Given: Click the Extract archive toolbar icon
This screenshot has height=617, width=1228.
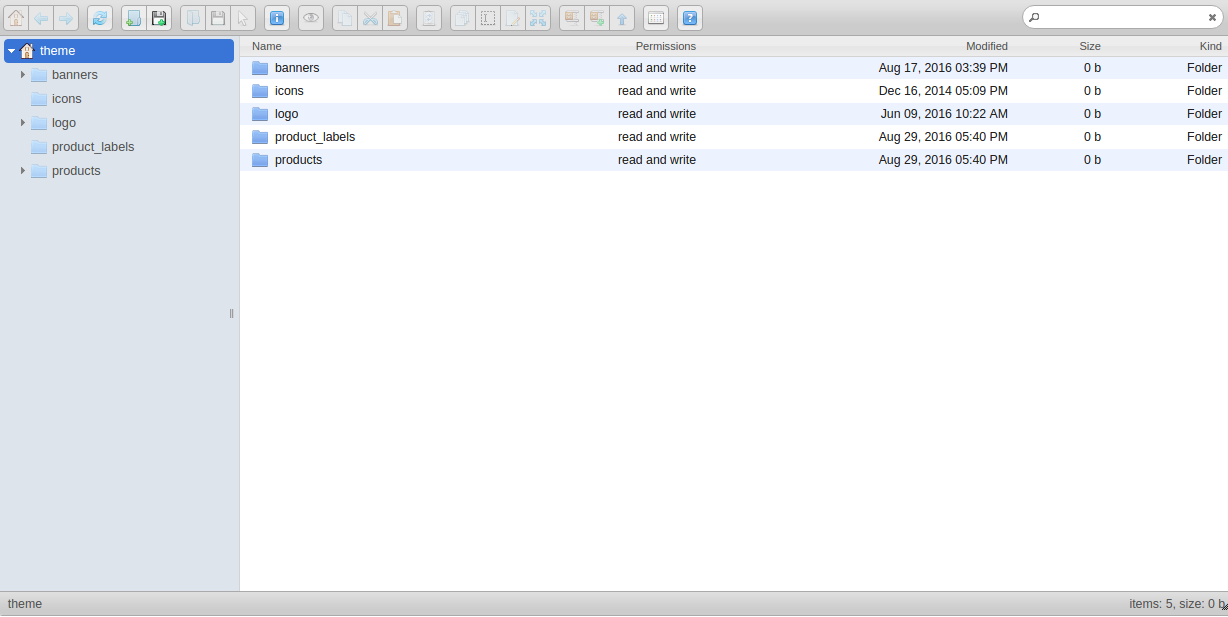Looking at the screenshot, I should pos(572,18).
